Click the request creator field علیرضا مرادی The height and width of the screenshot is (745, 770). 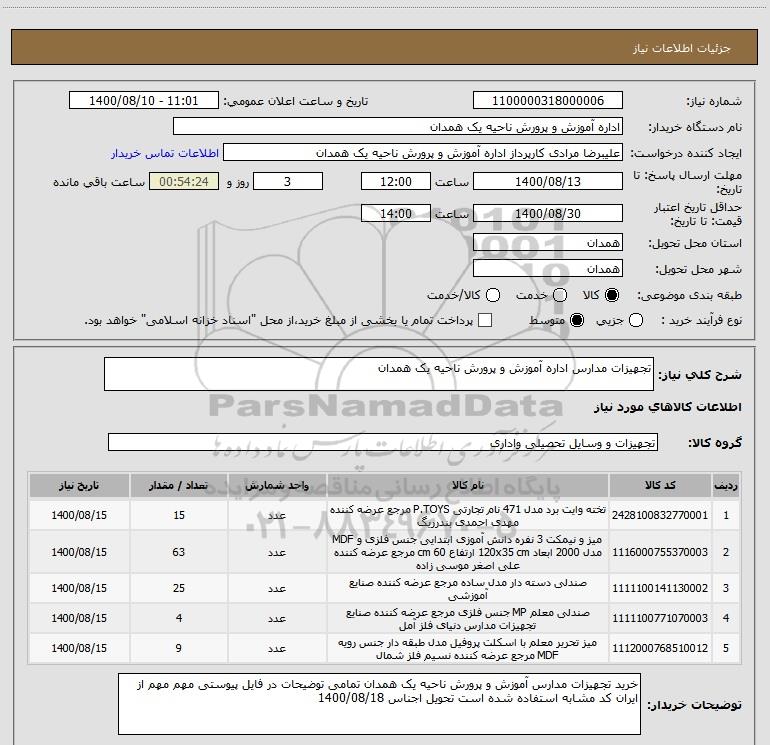coord(422,153)
